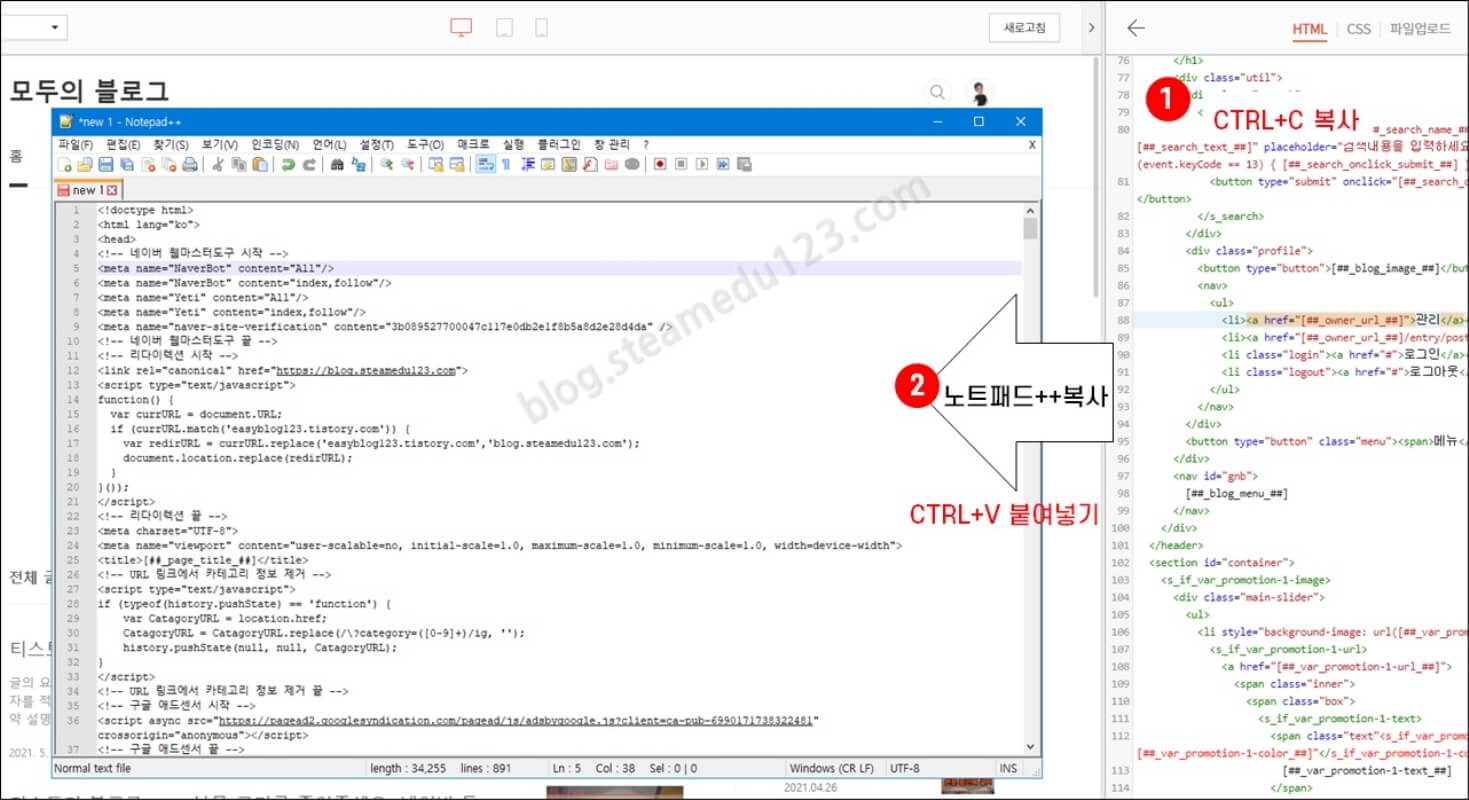Create a new file in Notepad++
The width and height of the screenshot is (1469, 800).
click(64, 166)
